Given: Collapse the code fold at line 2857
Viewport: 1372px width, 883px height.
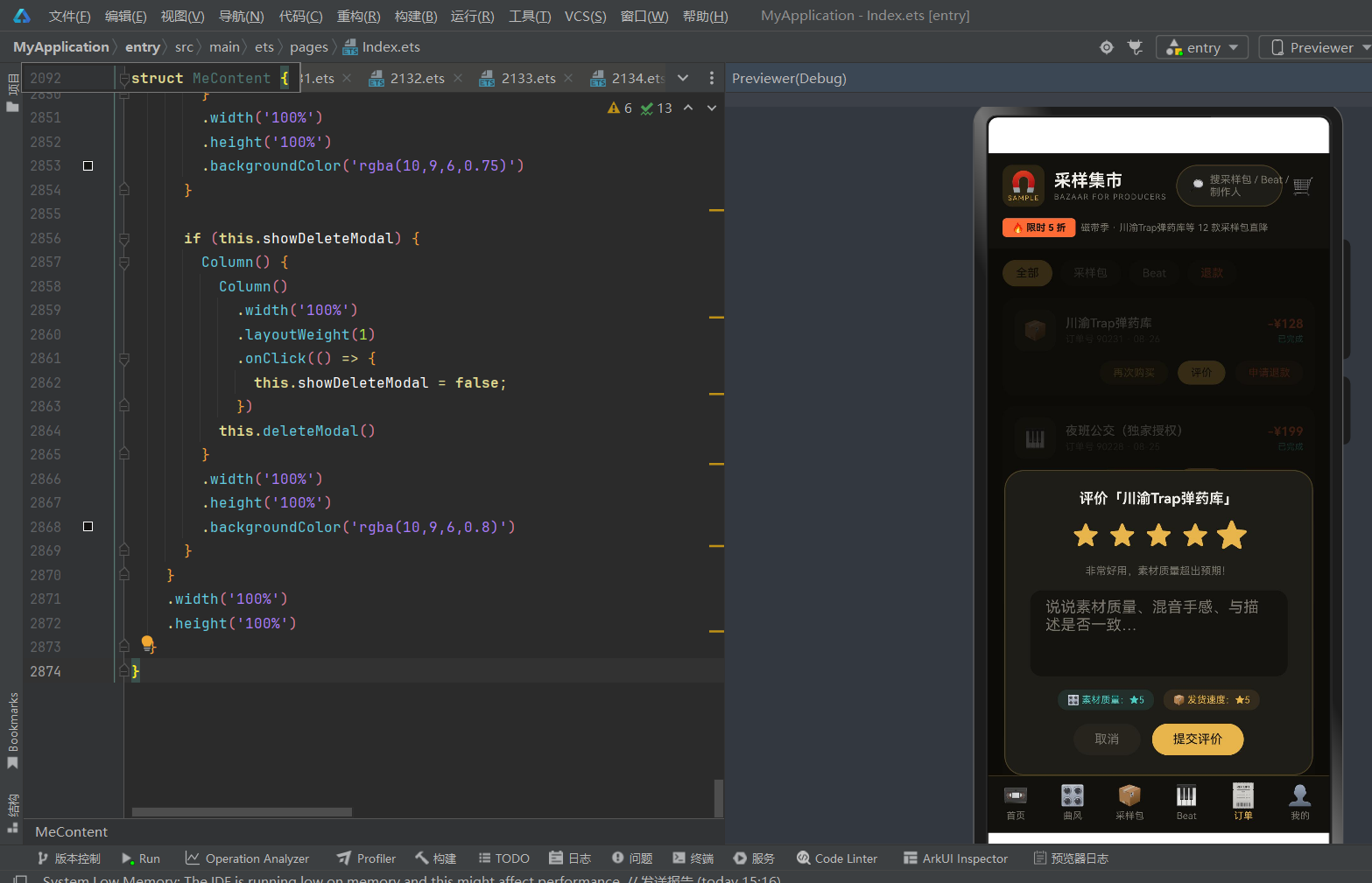Looking at the screenshot, I should click(x=124, y=262).
